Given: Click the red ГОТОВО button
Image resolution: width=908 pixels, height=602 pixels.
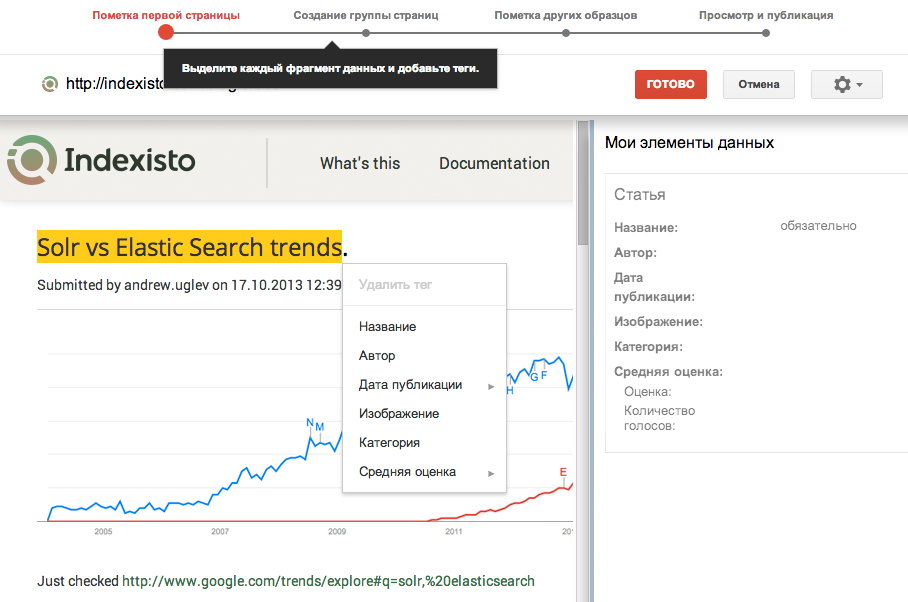Looking at the screenshot, I should pyautogui.click(x=670, y=84).
